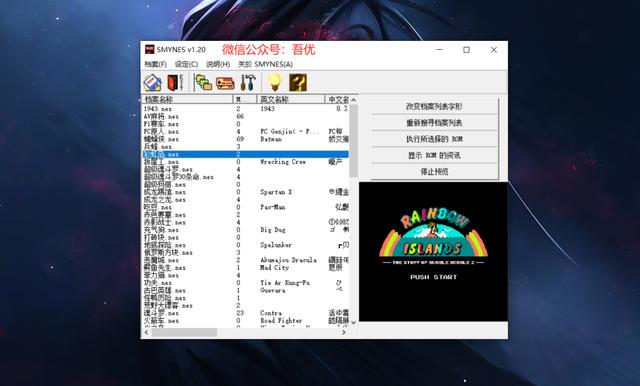The width and height of the screenshot is (640, 386).
Task: Click the horizontal scrollbar right arrow
Action: click(x=344, y=332)
